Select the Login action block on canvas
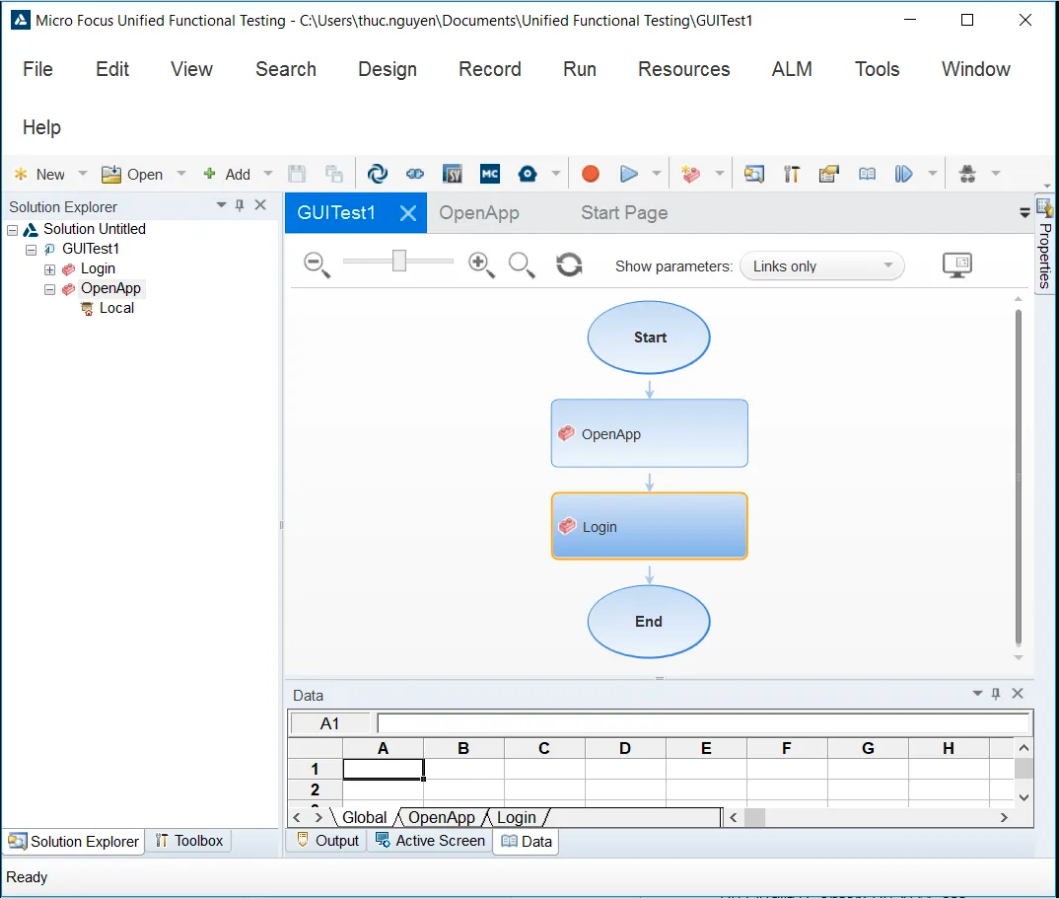The width and height of the screenshot is (1059, 899). tap(649, 526)
